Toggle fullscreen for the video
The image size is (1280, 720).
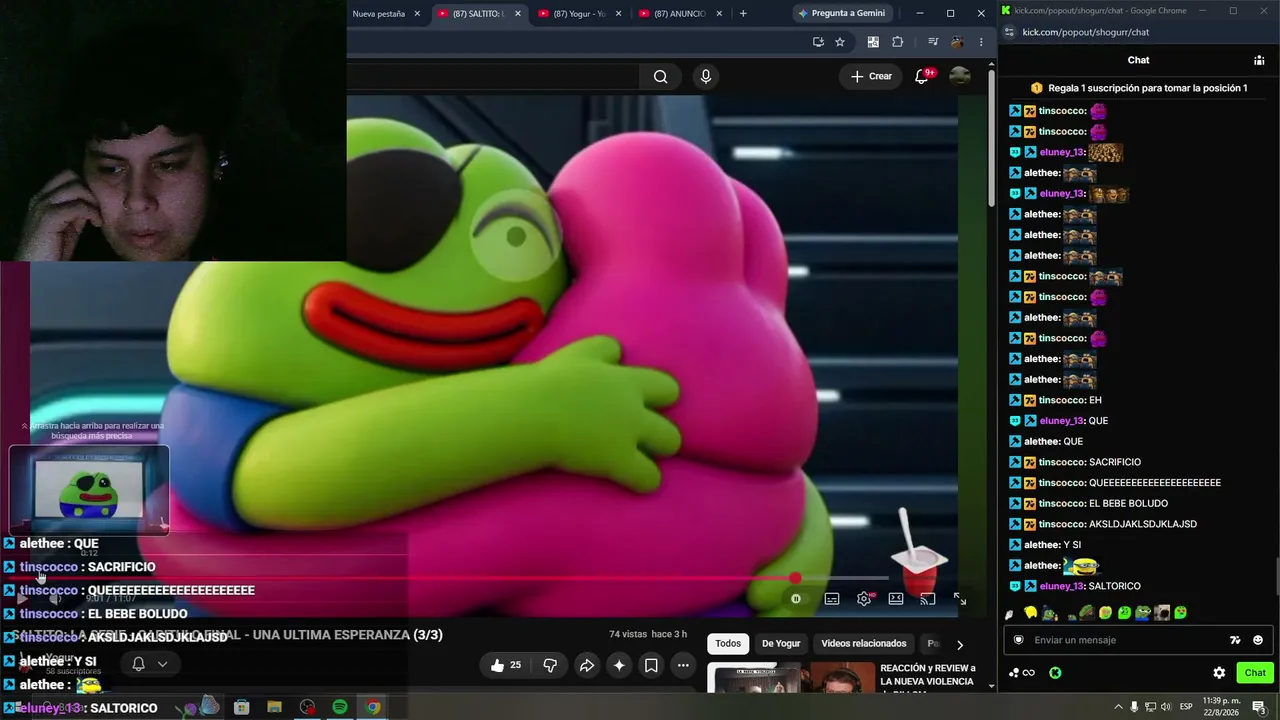click(960, 599)
